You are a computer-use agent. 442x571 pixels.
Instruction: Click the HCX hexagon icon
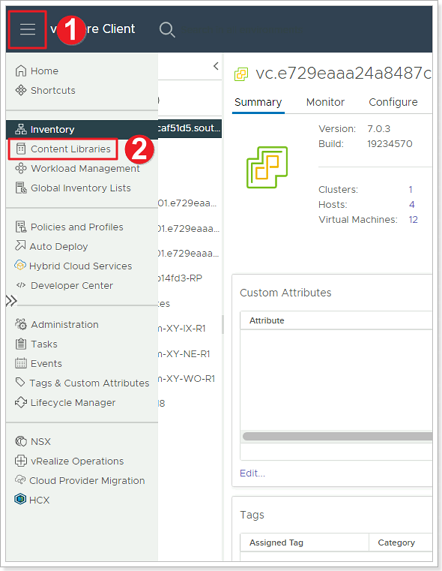point(20,499)
